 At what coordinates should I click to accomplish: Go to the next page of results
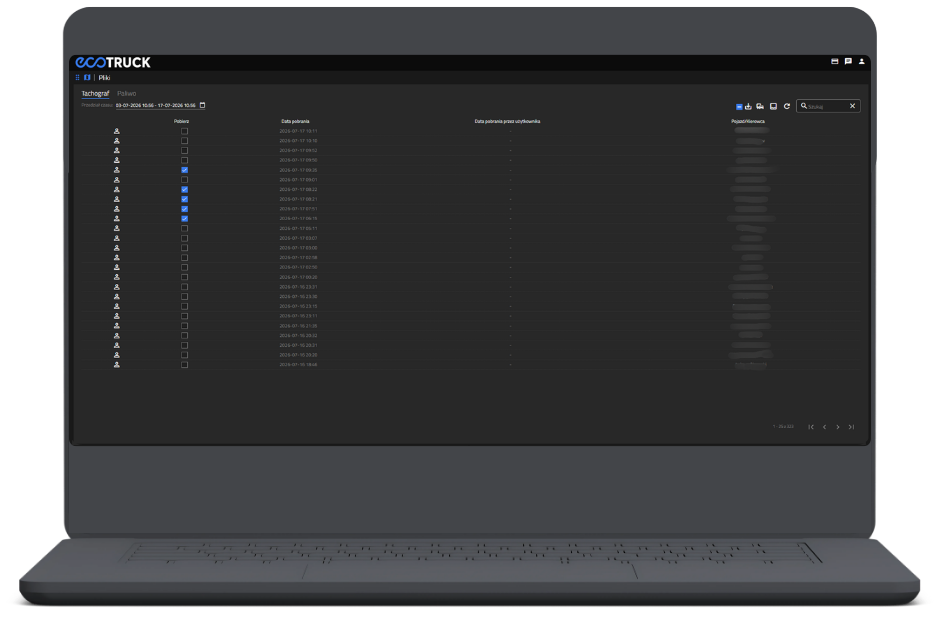tap(837, 427)
